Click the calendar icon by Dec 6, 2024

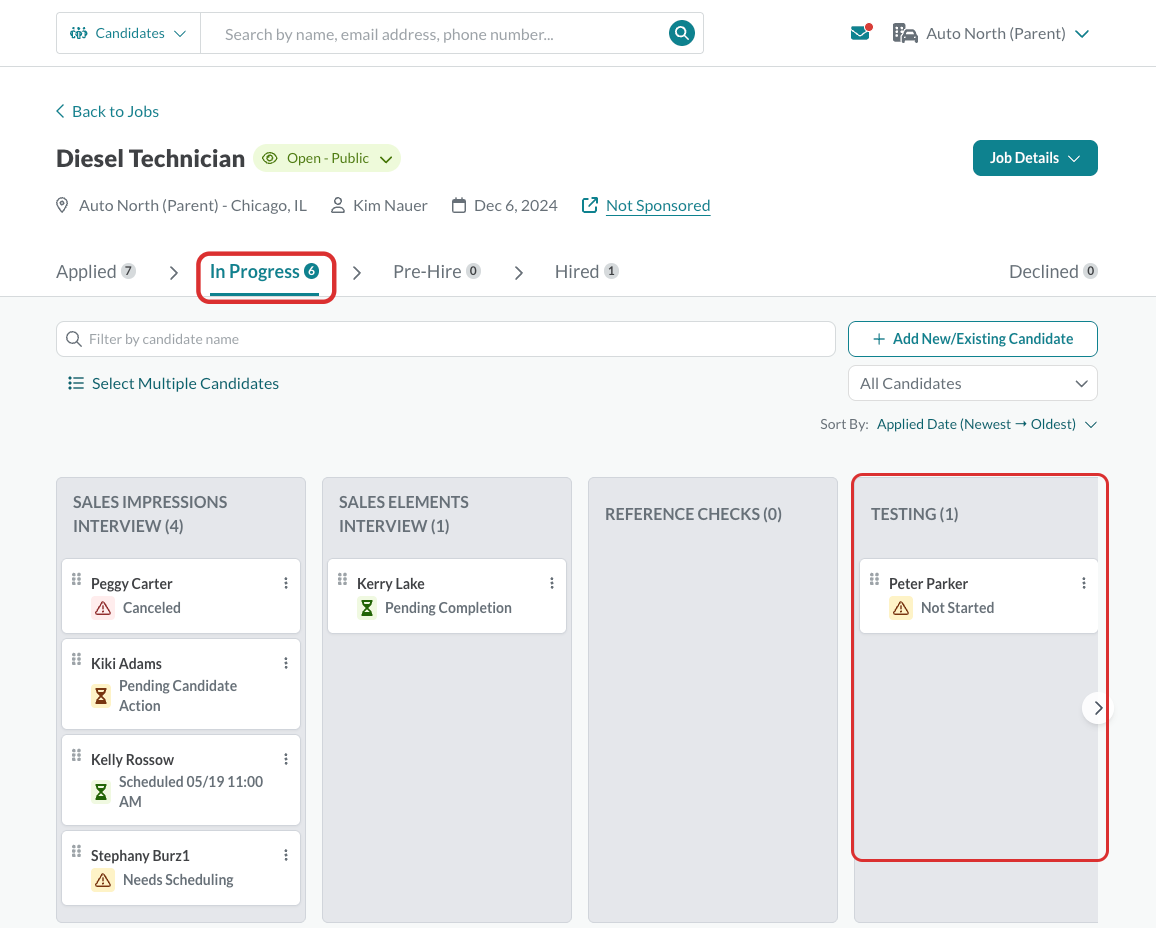pos(459,206)
